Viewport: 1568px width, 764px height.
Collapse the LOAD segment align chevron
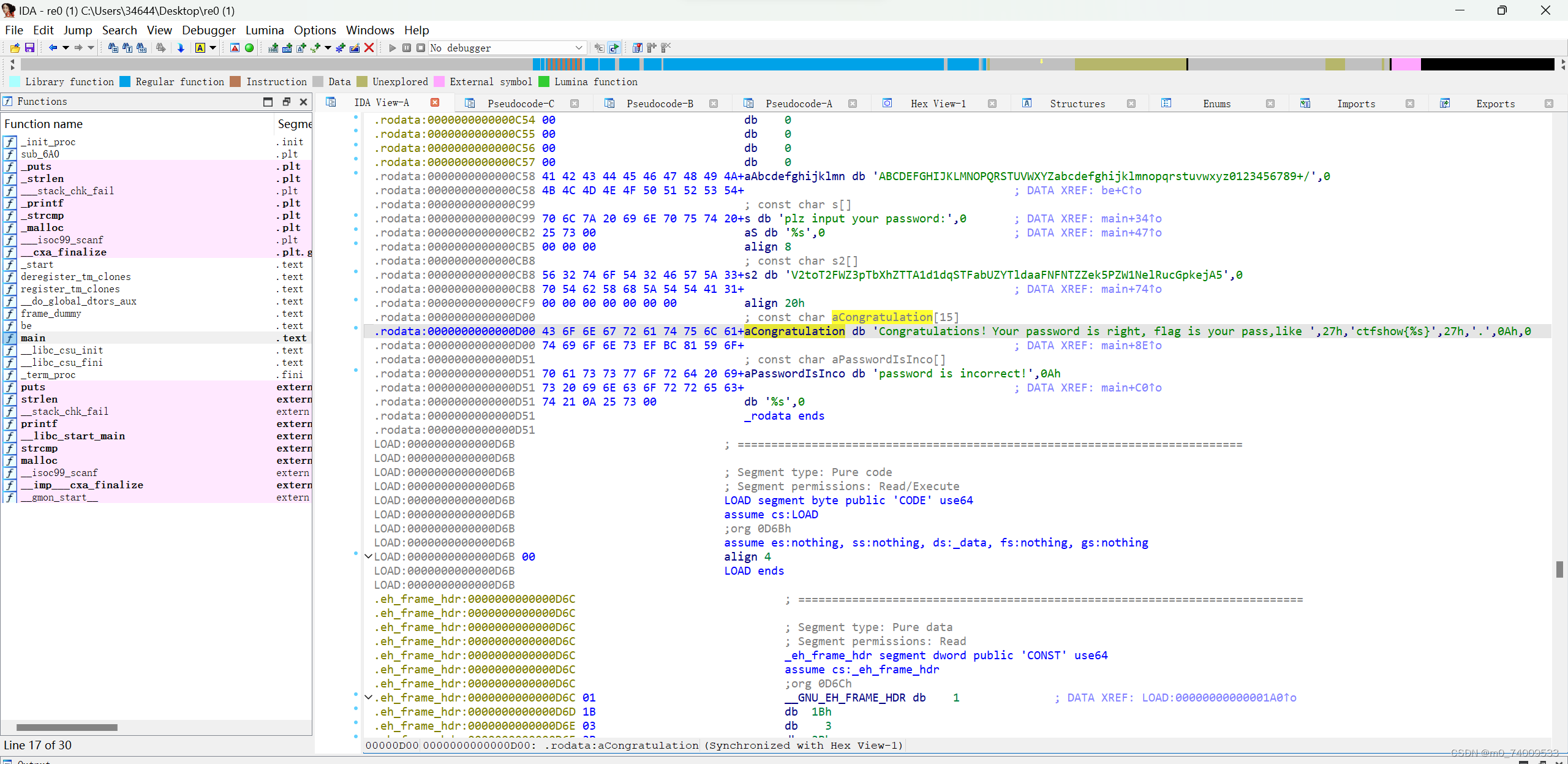368,556
